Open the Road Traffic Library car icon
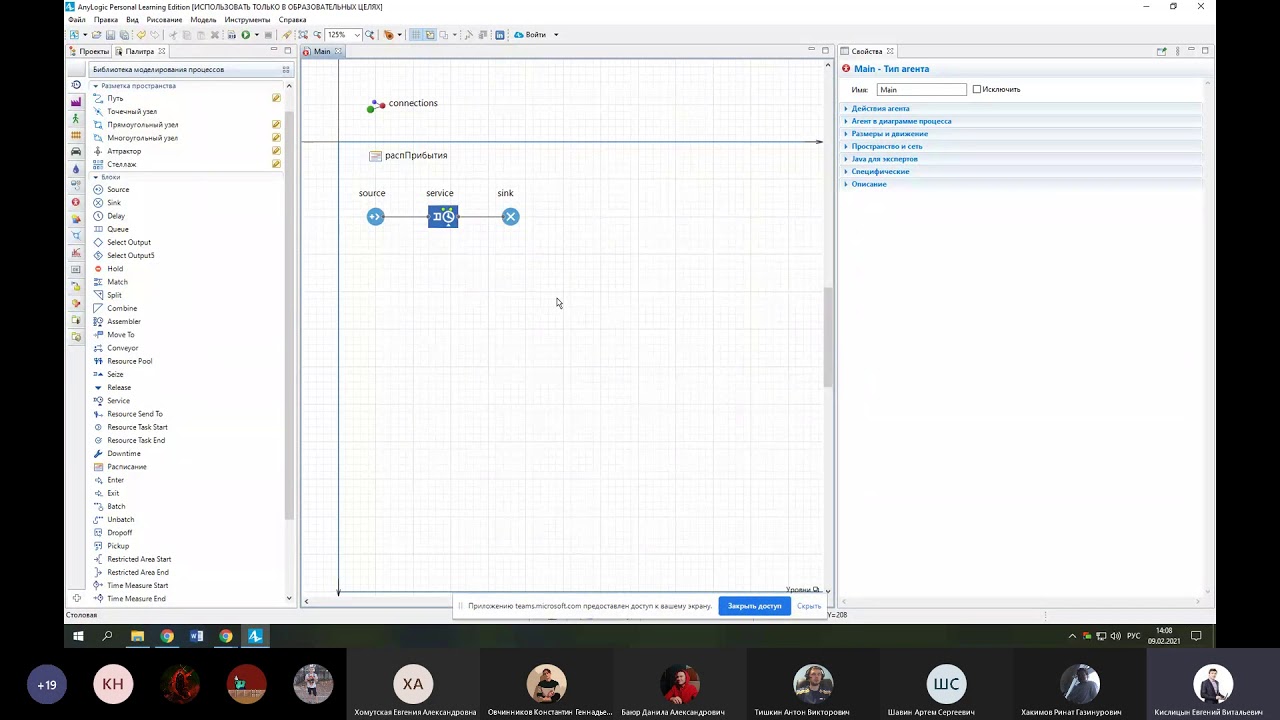The width and height of the screenshot is (1280, 720). 76,152
